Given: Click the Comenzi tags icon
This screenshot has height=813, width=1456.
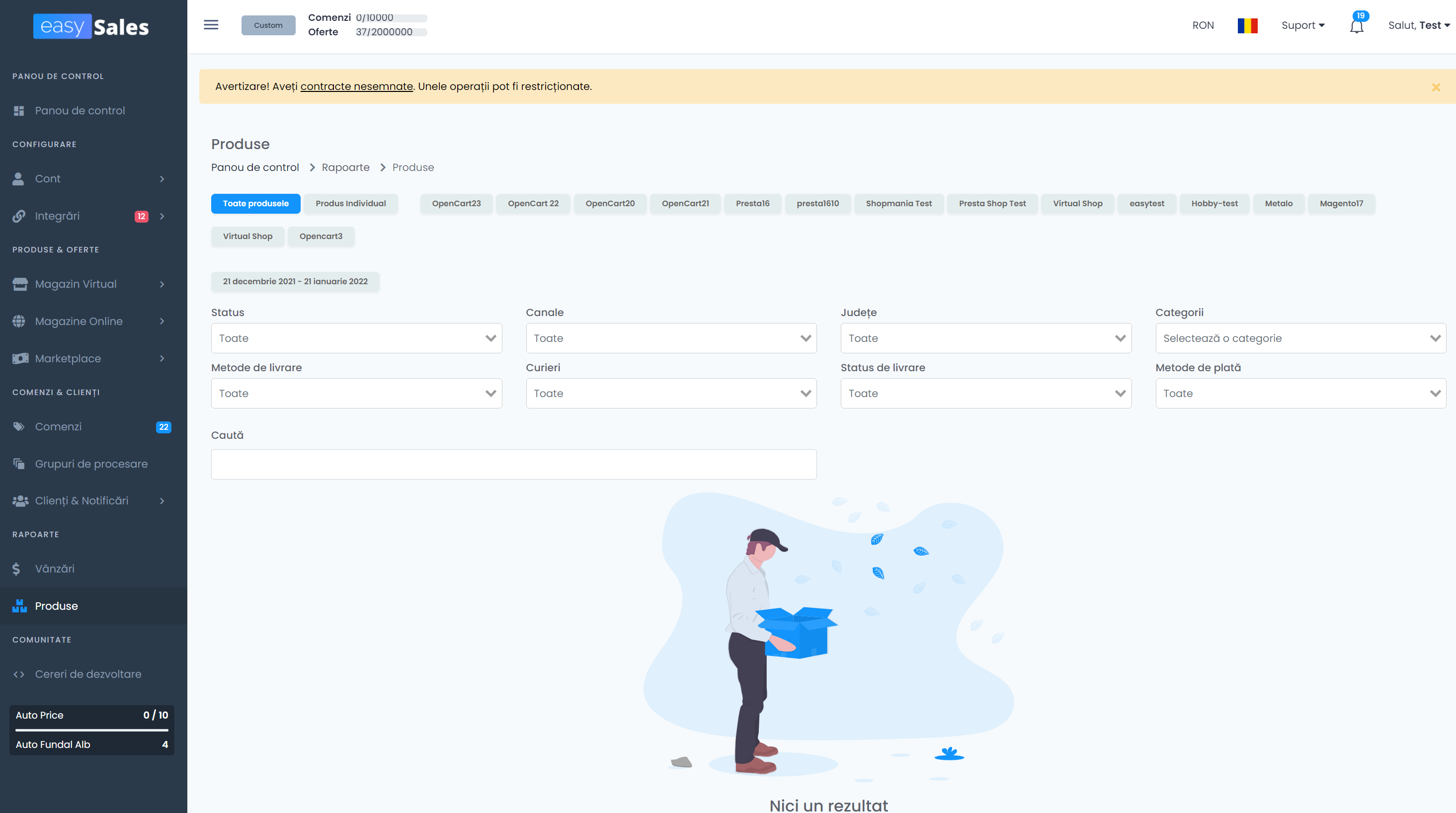Looking at the screenshot, I should 19,427.
